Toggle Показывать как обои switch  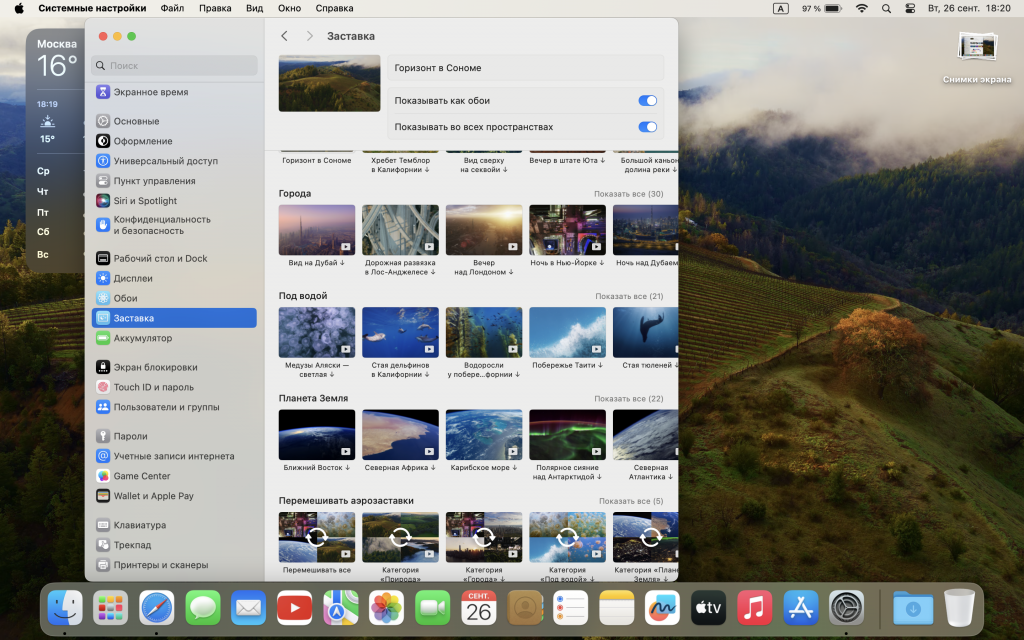pos(647,101)
